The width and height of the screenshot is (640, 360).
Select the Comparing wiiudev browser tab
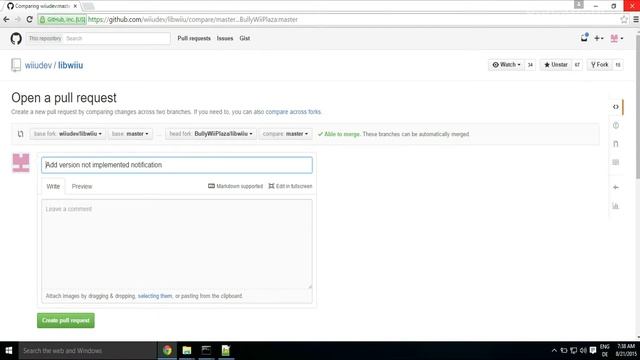(41, 6)
